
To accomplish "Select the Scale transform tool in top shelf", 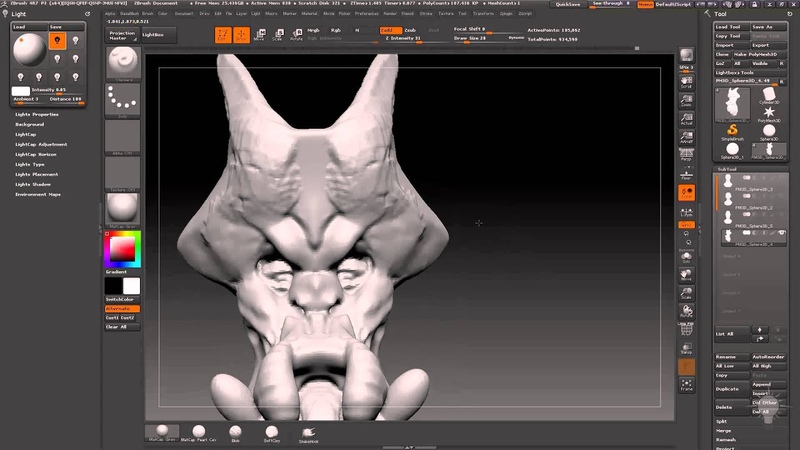I will 278,35.
